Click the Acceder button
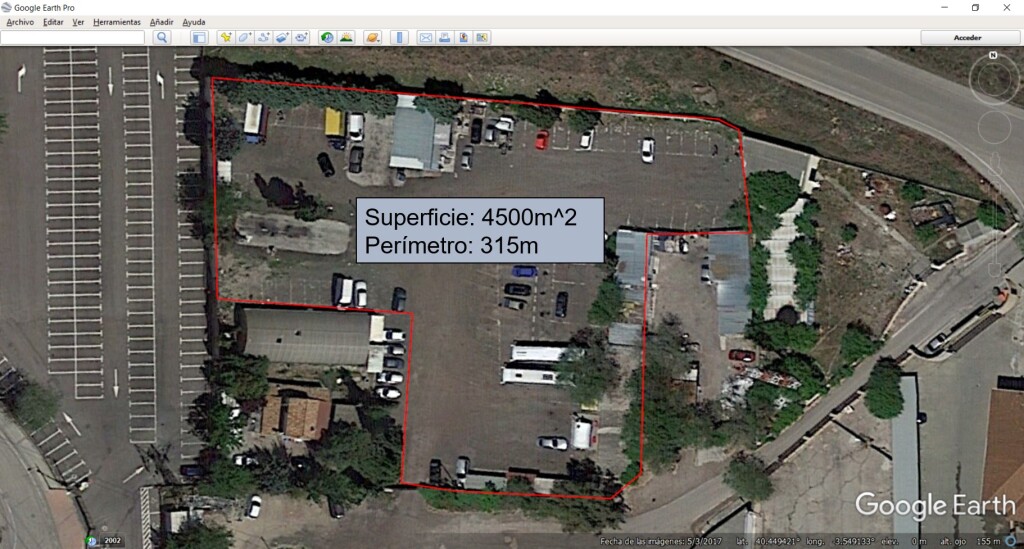 click(x=968, y=38)
